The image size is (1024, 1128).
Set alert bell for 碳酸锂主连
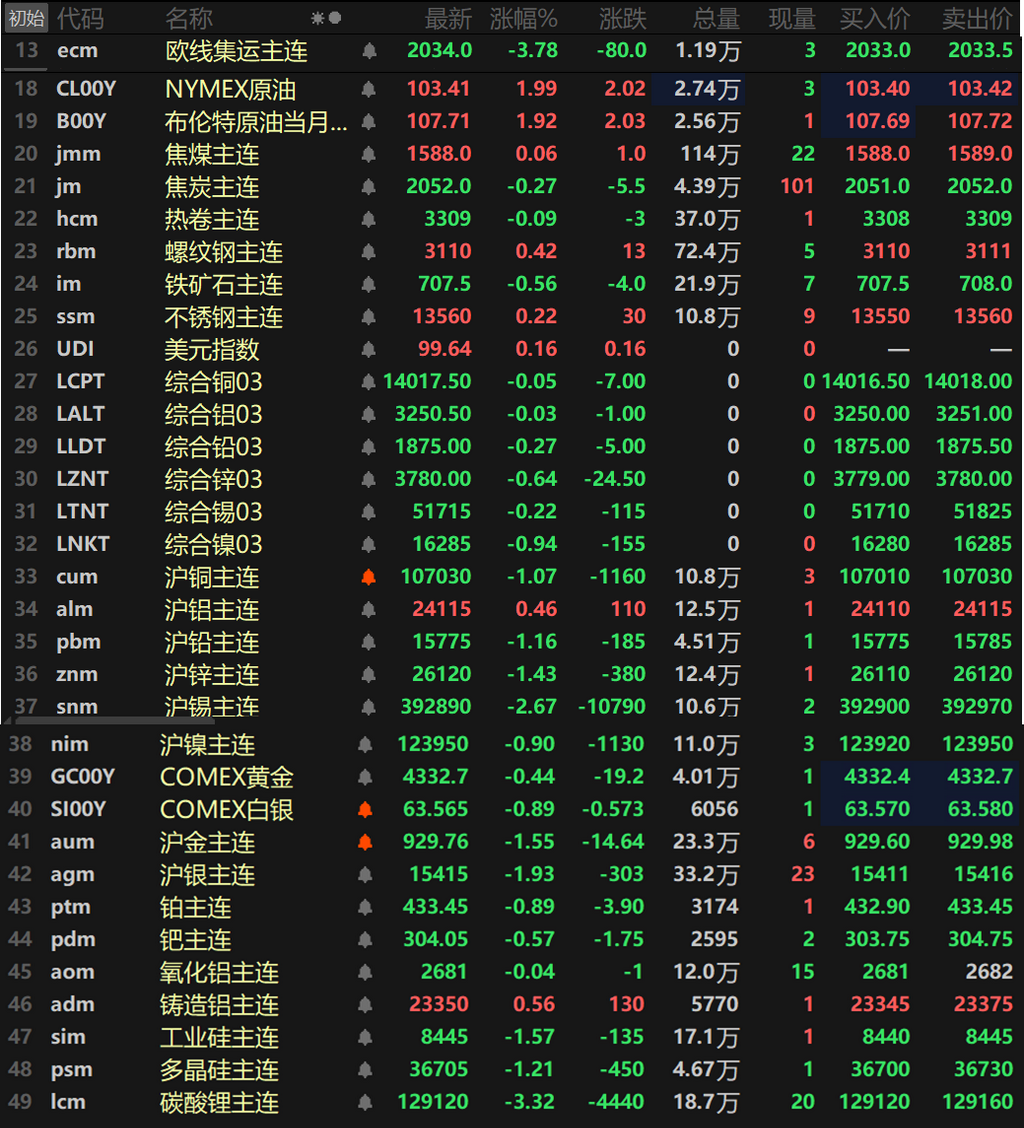point(365,1102)
